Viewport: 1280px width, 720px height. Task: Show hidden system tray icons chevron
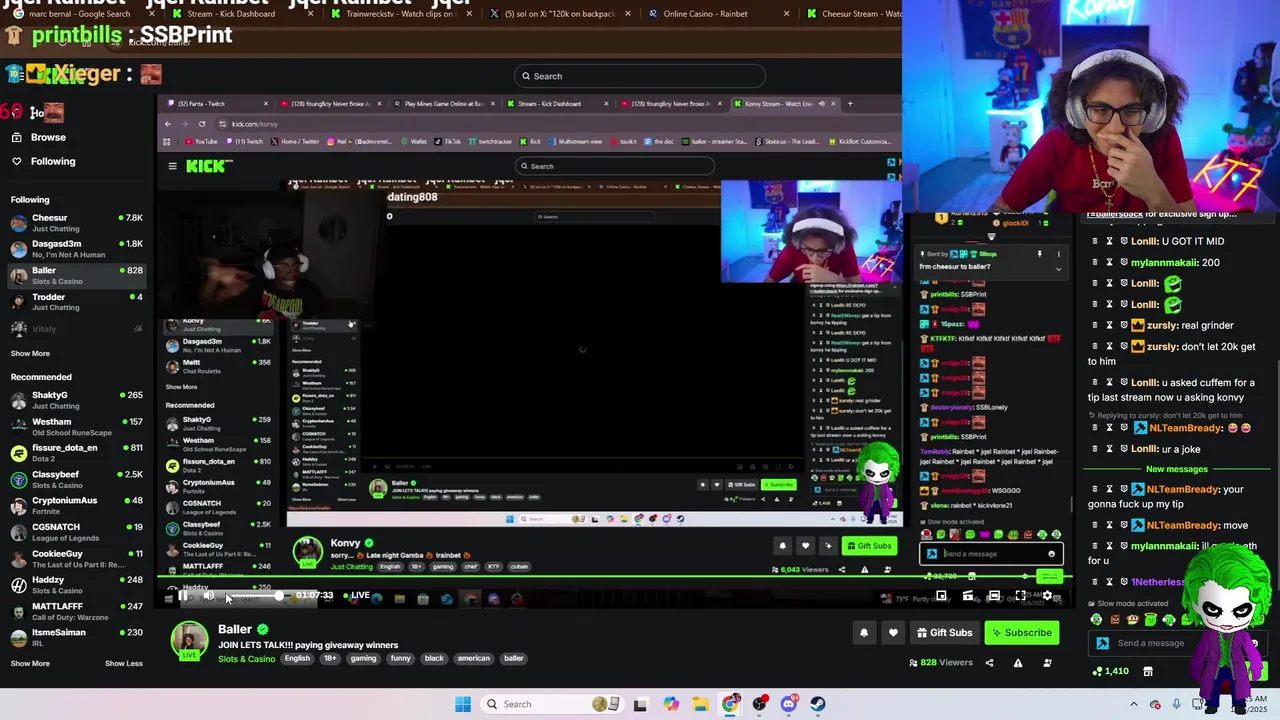1133,704
